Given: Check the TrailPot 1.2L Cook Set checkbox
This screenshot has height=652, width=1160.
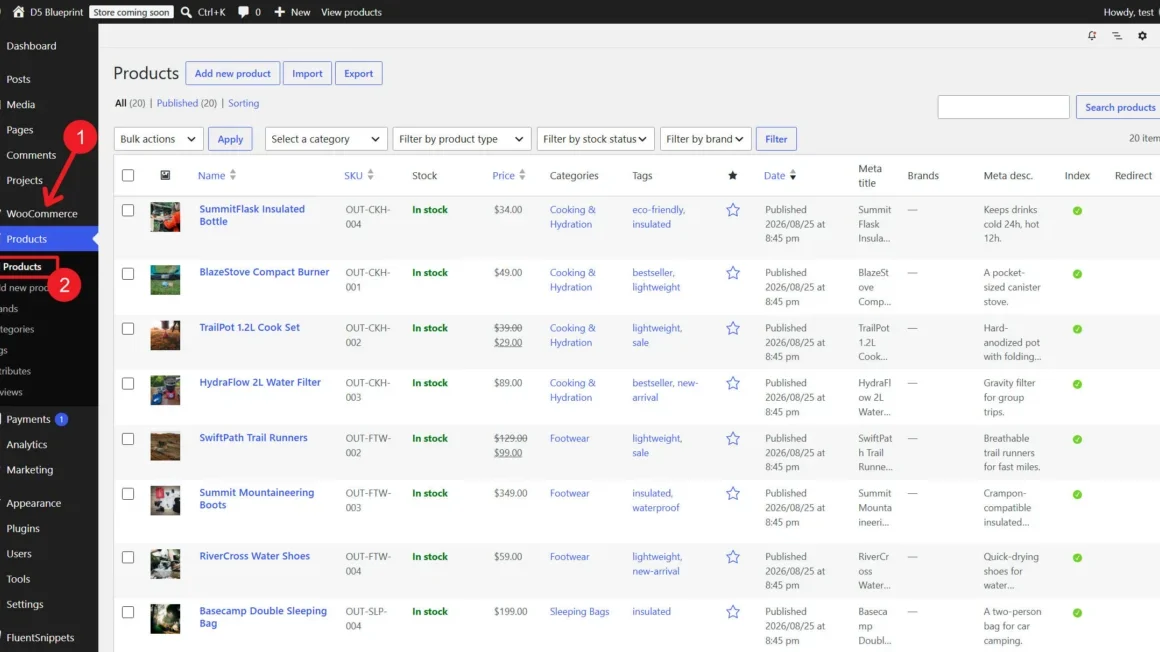Looking at the screenshot, I should tap(128, 329).
